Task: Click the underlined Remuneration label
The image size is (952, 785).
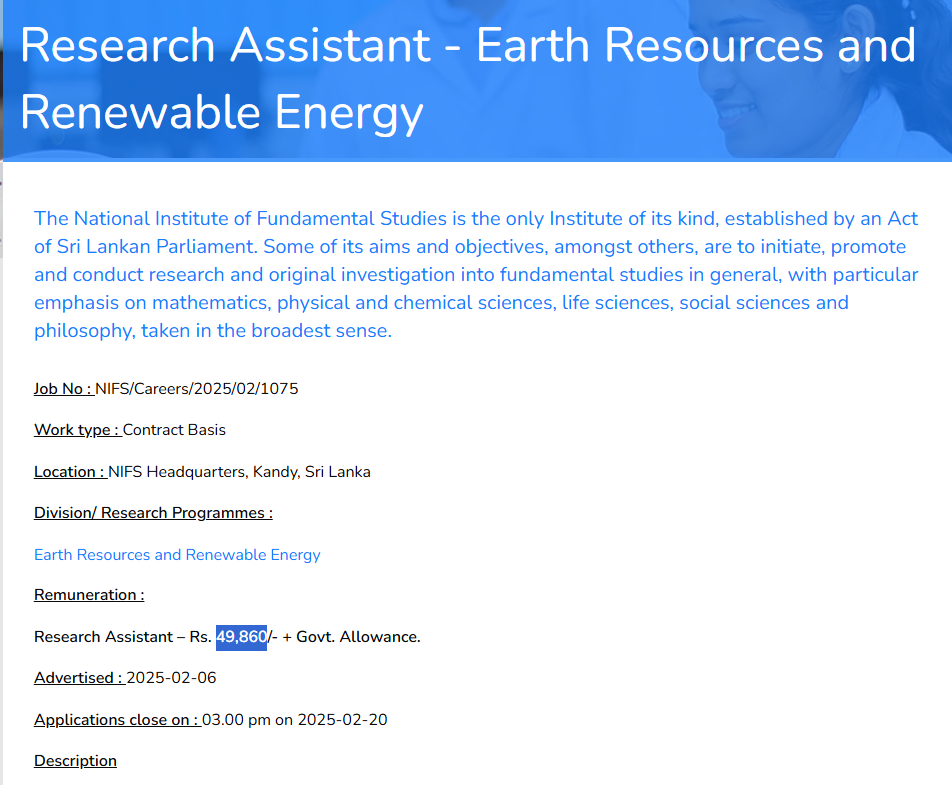Action: point(89,595)
